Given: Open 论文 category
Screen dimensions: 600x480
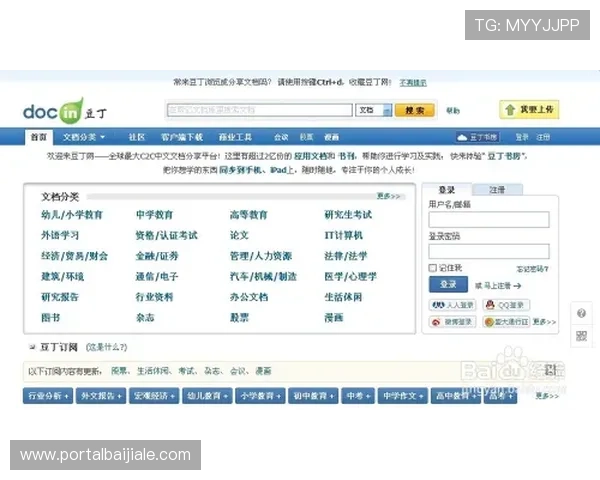Looking at the screenshot, I should [239, 235].
